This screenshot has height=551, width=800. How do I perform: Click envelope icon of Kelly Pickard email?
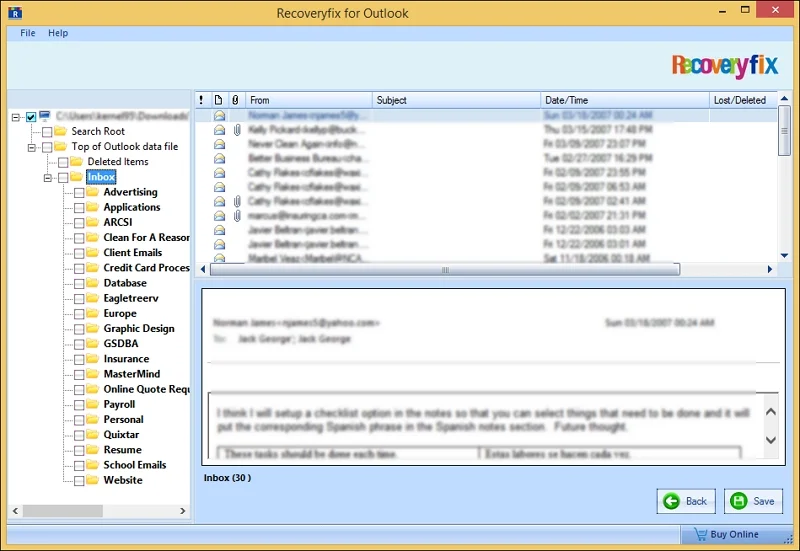[x=219, y=130]
